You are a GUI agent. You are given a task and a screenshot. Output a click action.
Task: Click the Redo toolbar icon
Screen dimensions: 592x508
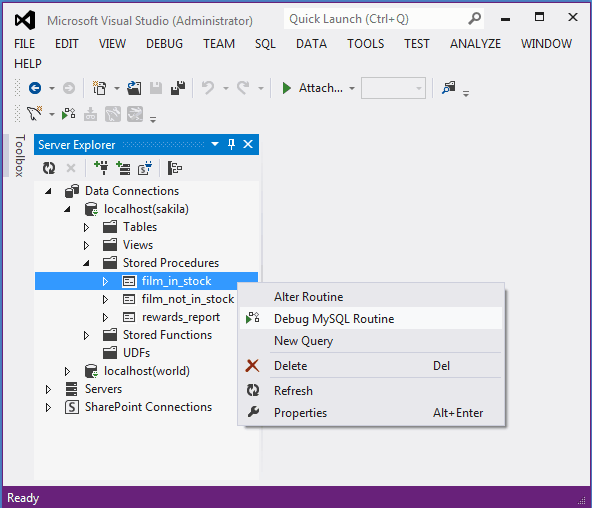[x=244, y=88]
